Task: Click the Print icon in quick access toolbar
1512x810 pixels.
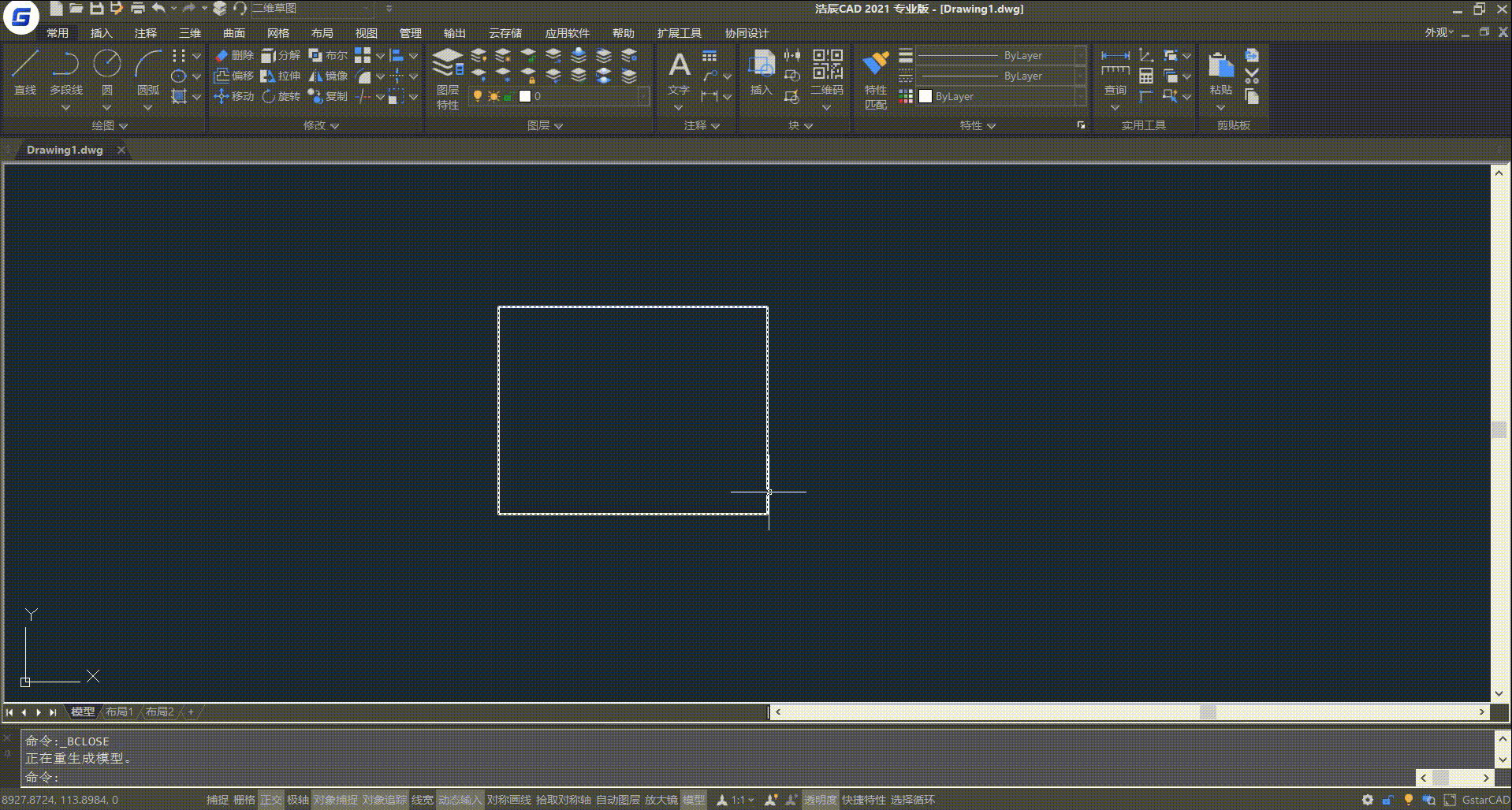Action: click(x=138, y=9)
